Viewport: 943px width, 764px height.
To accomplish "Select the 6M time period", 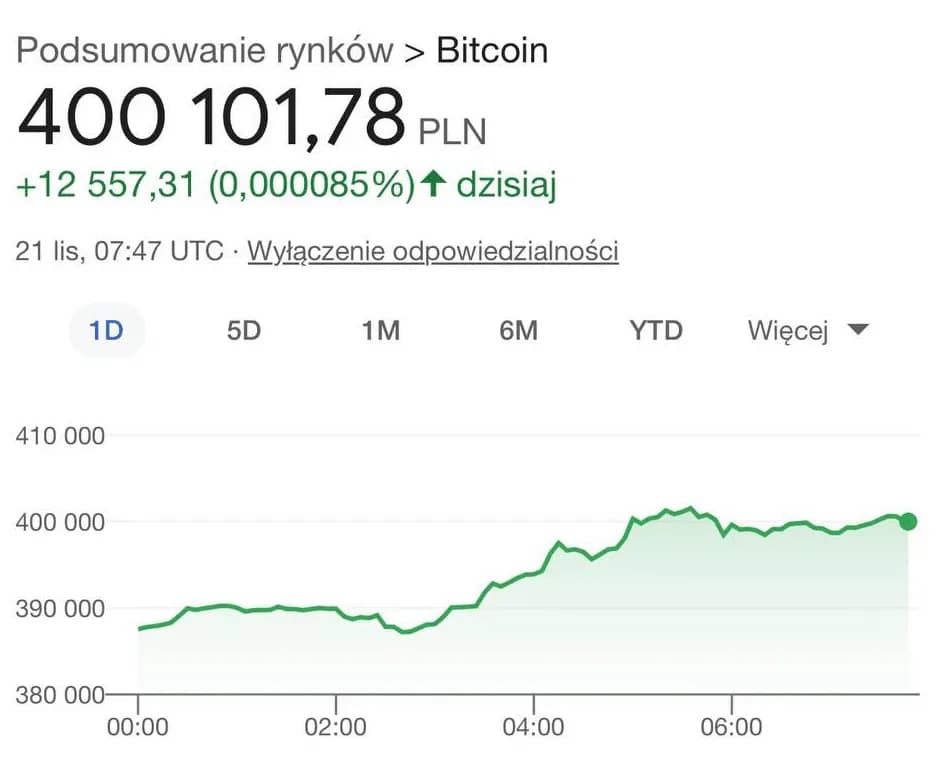I will (x=519, y=330).
